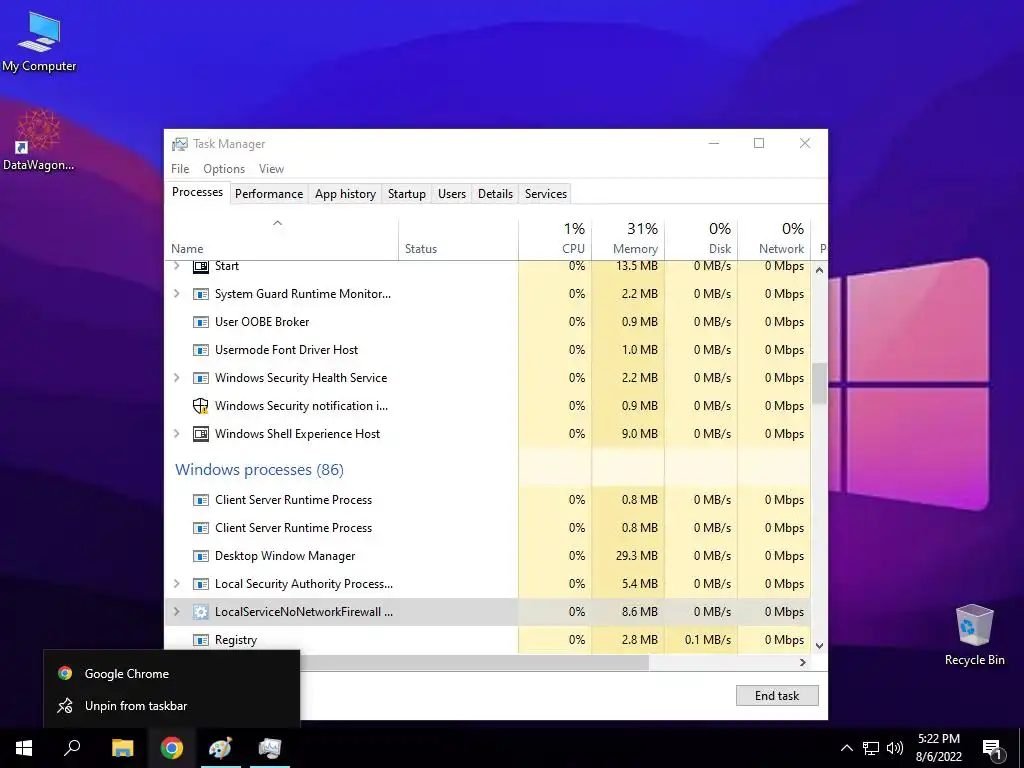1024x768 pixels.
Task: Open the View menu
Action: (271, 168)
